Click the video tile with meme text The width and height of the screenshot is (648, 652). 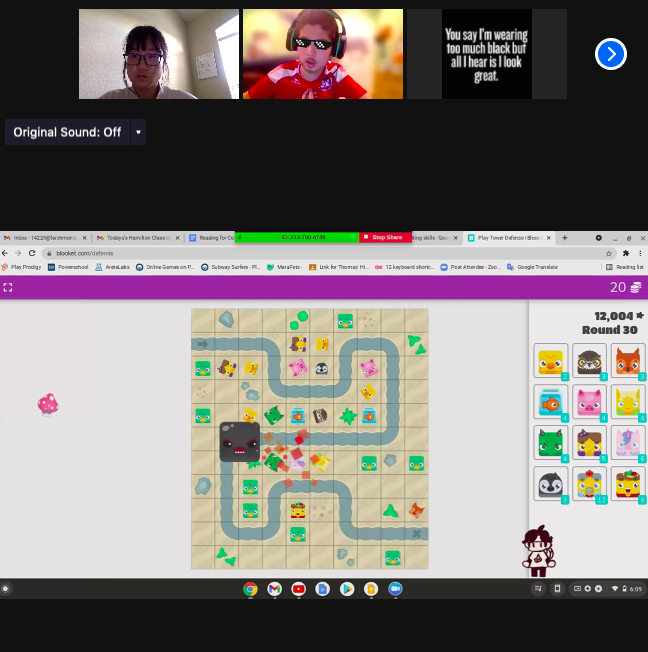click(x=487, y=54)
